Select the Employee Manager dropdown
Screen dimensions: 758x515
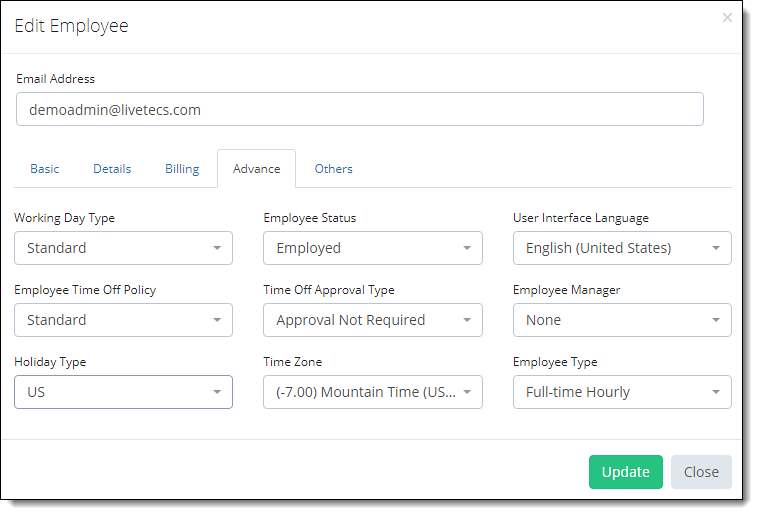tap(622, 320)
